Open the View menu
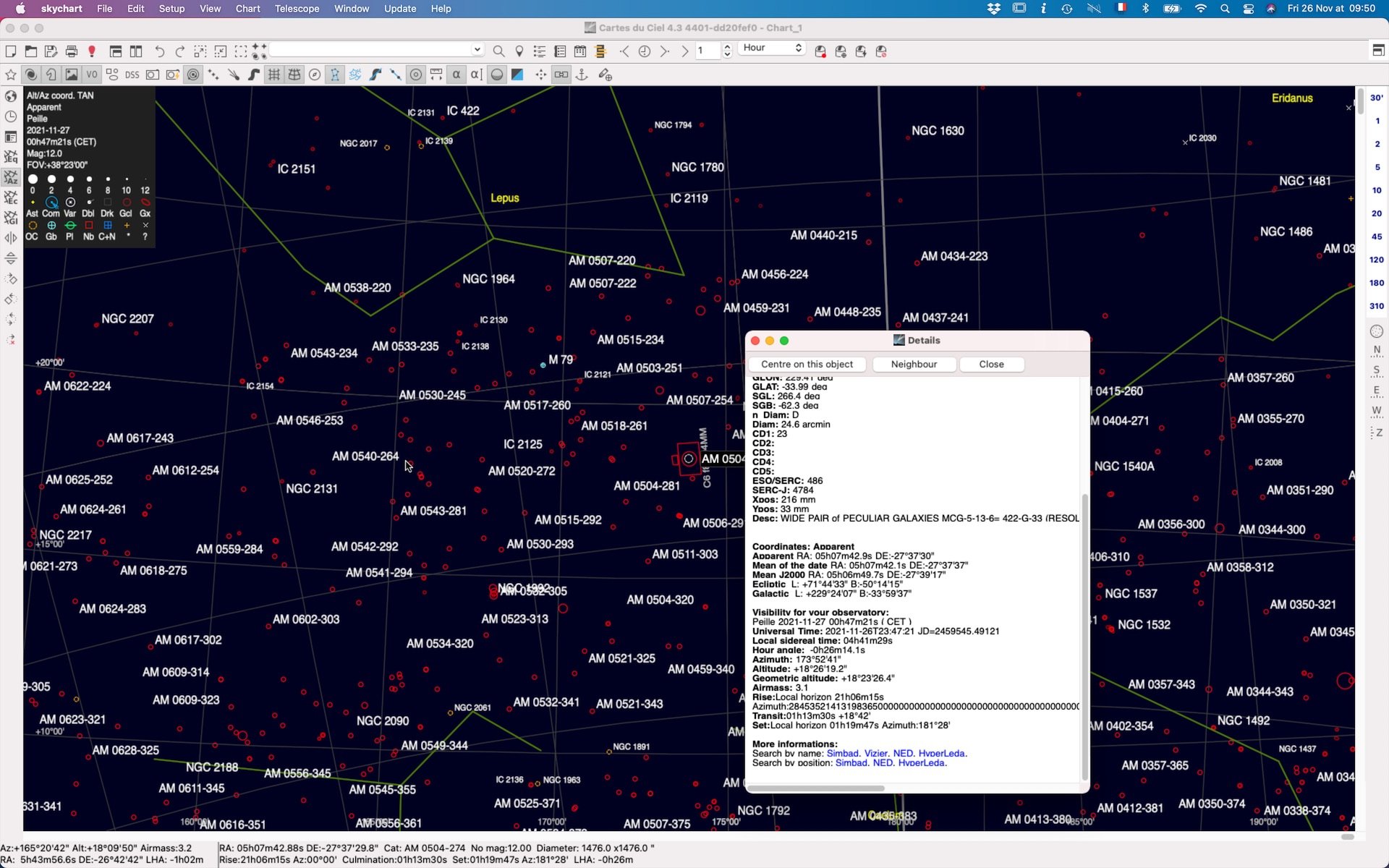1389x868 pixels. tap(210, 9)
